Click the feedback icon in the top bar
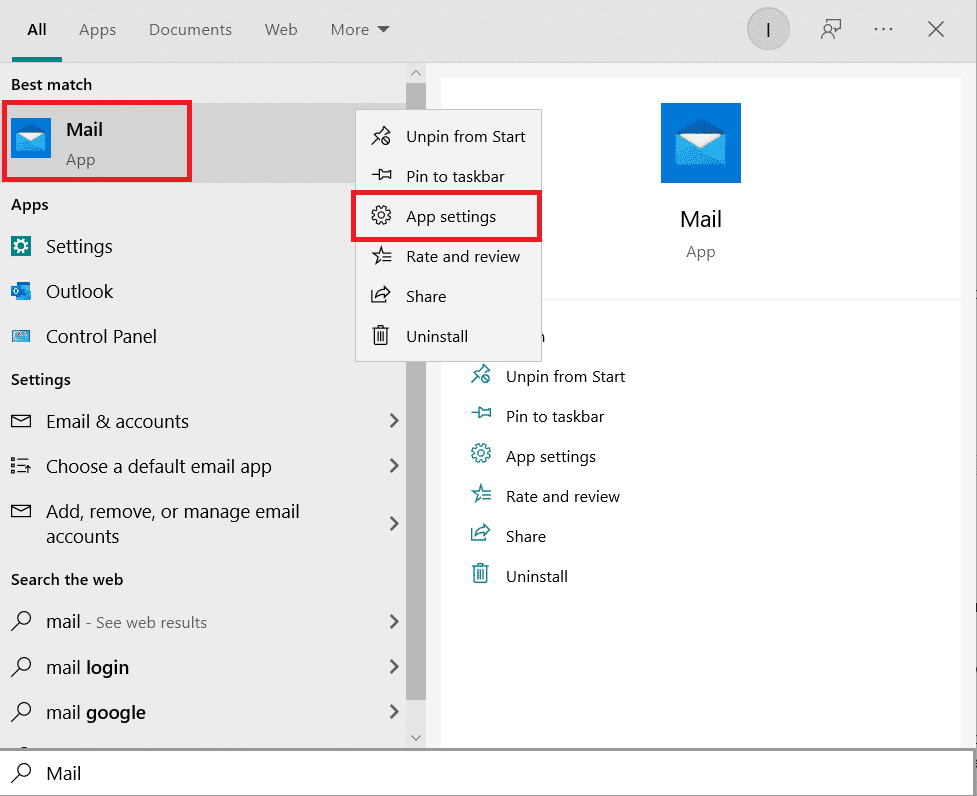Screen dimensions: 977x796 click(x=831, y=29)
